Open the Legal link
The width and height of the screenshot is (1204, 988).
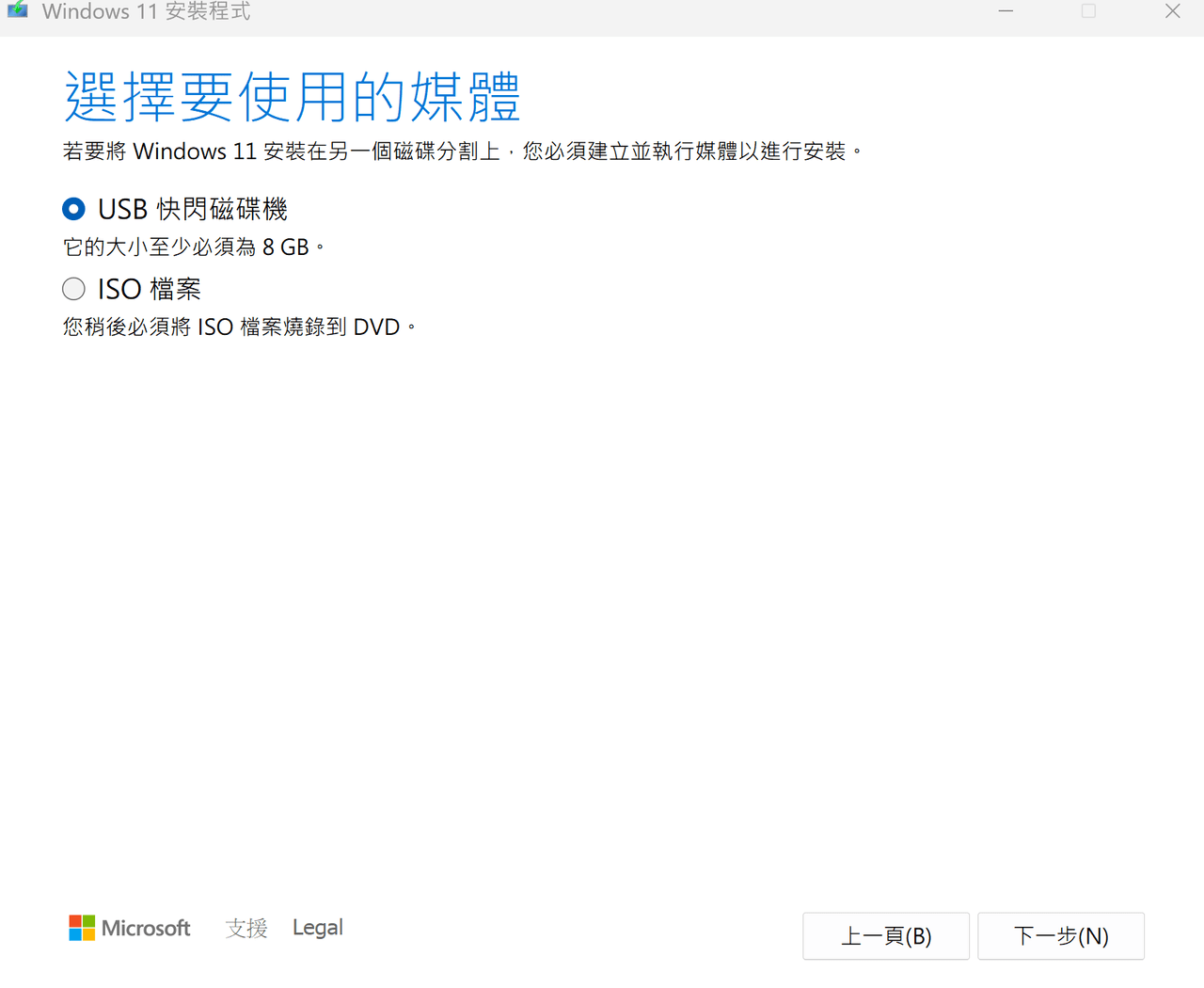(318, 928)
